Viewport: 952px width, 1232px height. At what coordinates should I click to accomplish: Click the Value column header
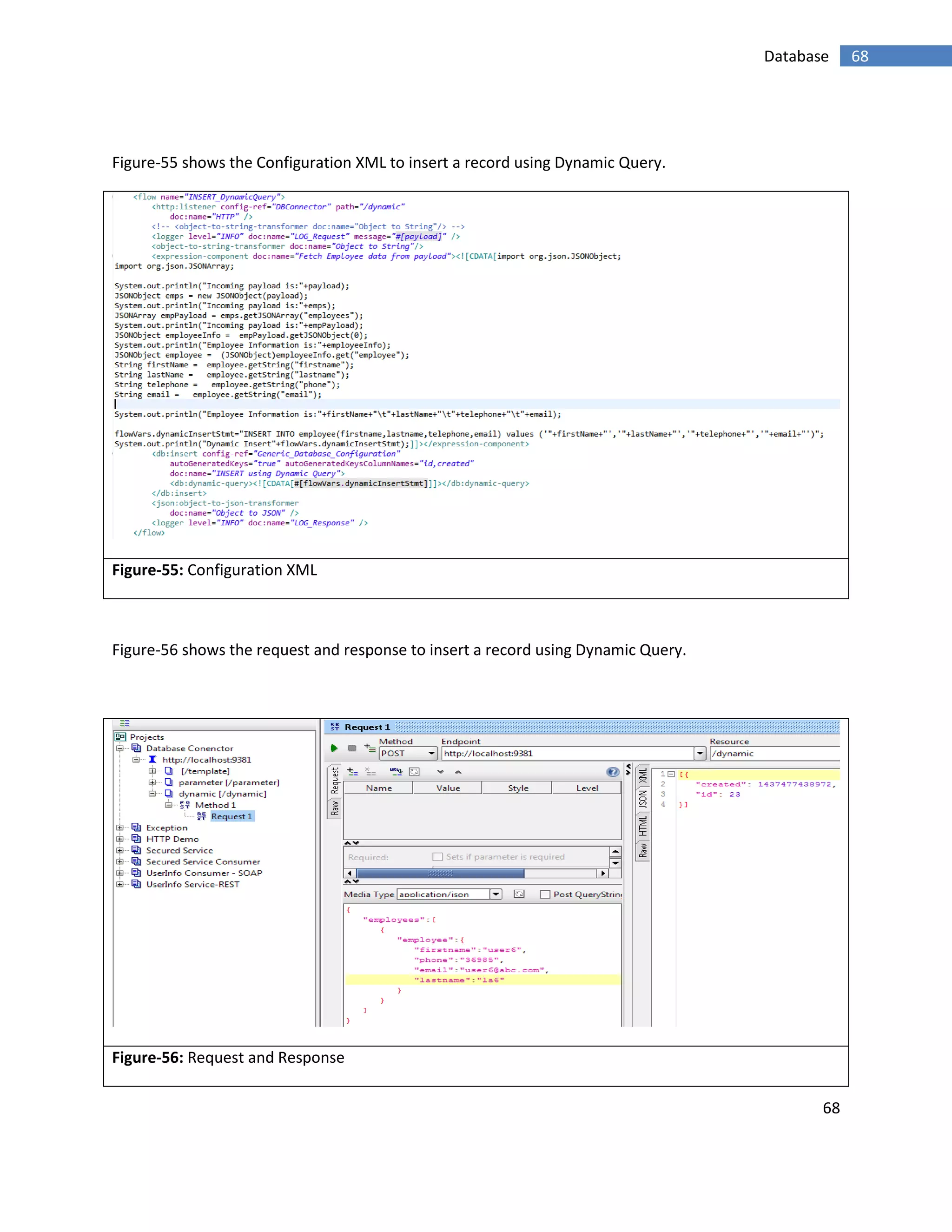coord(448,788)
